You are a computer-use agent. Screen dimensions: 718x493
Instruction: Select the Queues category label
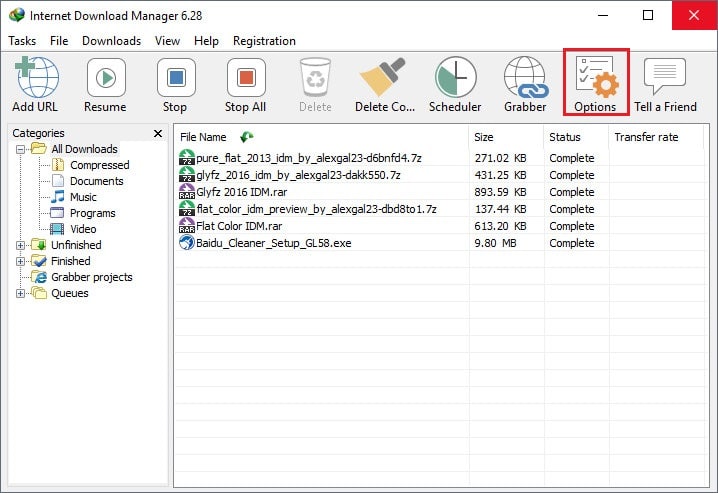tap(70, 293)
